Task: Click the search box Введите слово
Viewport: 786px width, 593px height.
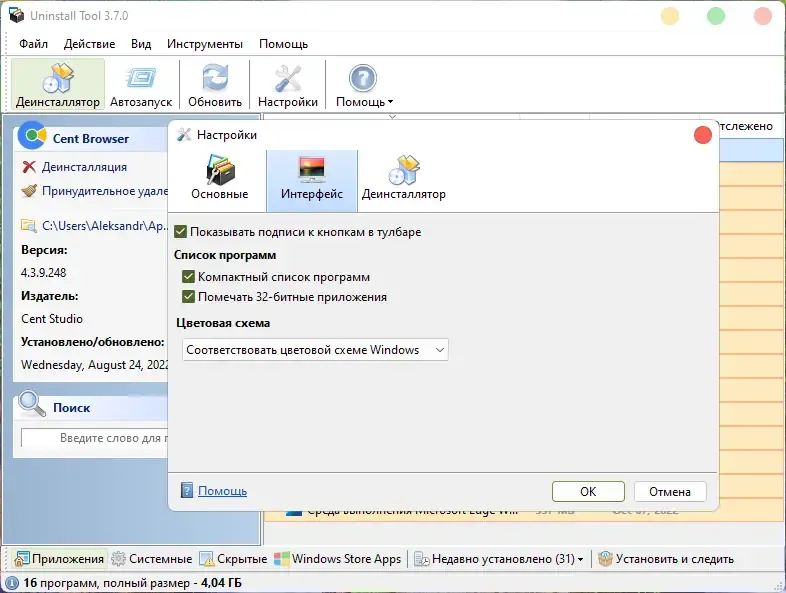Action: pyautogui.click(x=94, y=438)
